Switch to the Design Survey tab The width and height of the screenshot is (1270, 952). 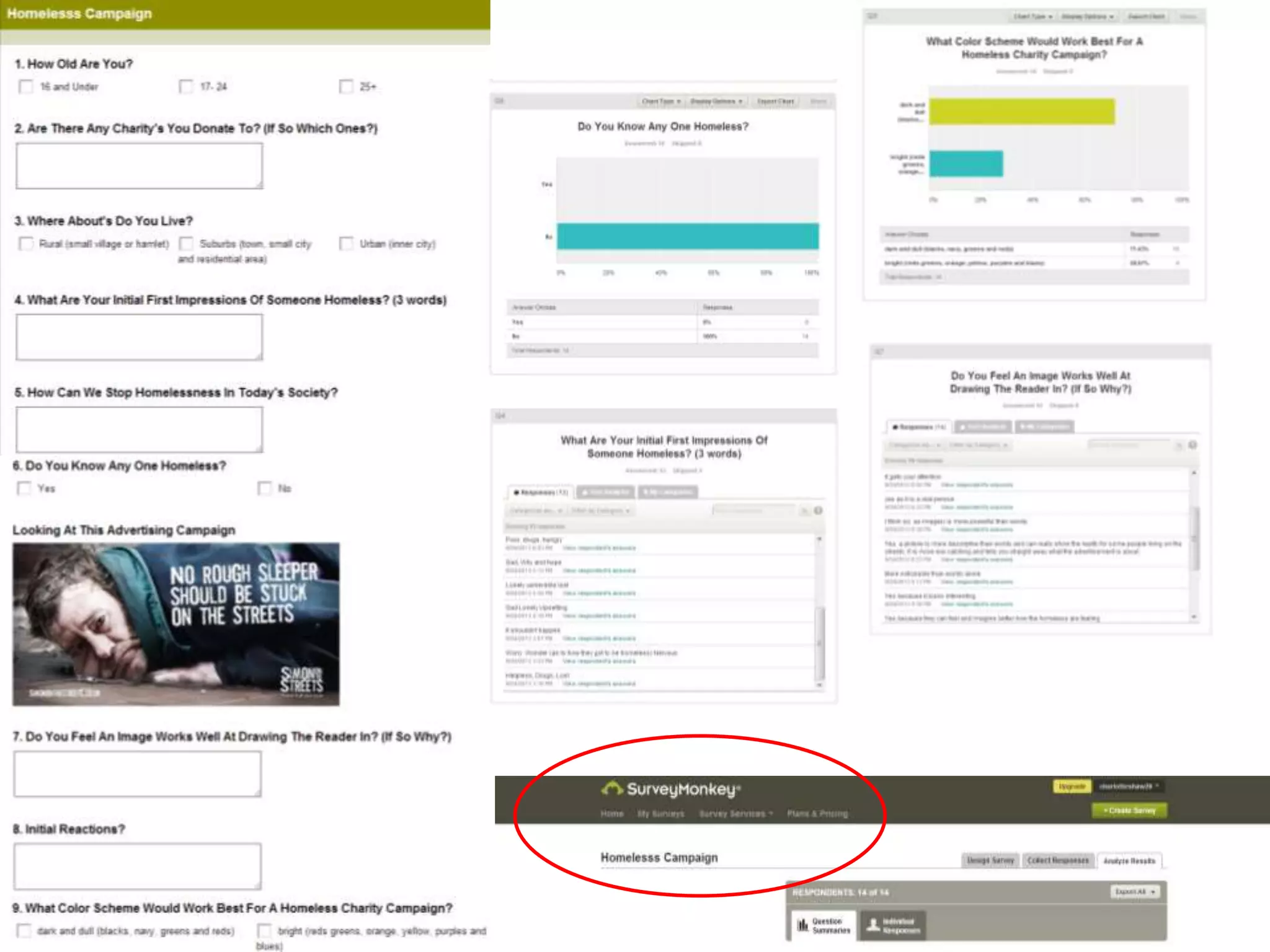990,860
